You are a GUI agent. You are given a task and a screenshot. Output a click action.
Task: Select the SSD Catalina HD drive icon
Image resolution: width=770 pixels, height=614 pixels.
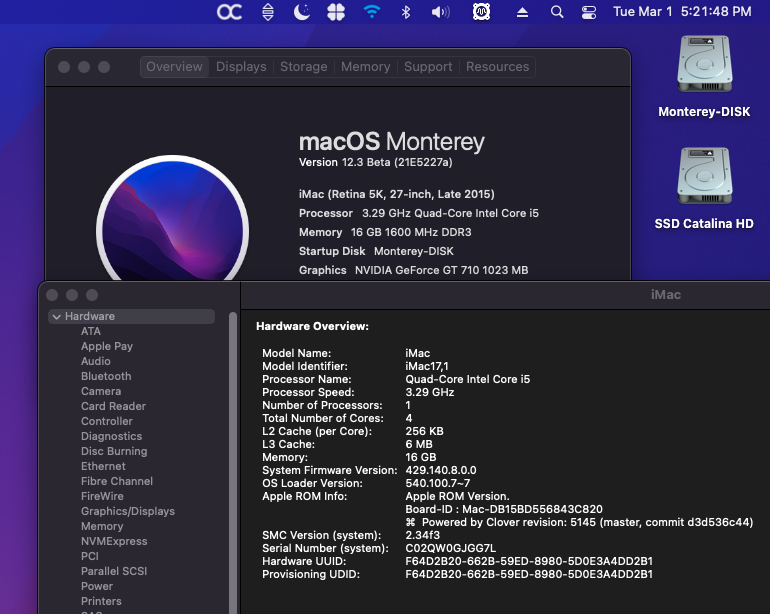coord(705,176)
